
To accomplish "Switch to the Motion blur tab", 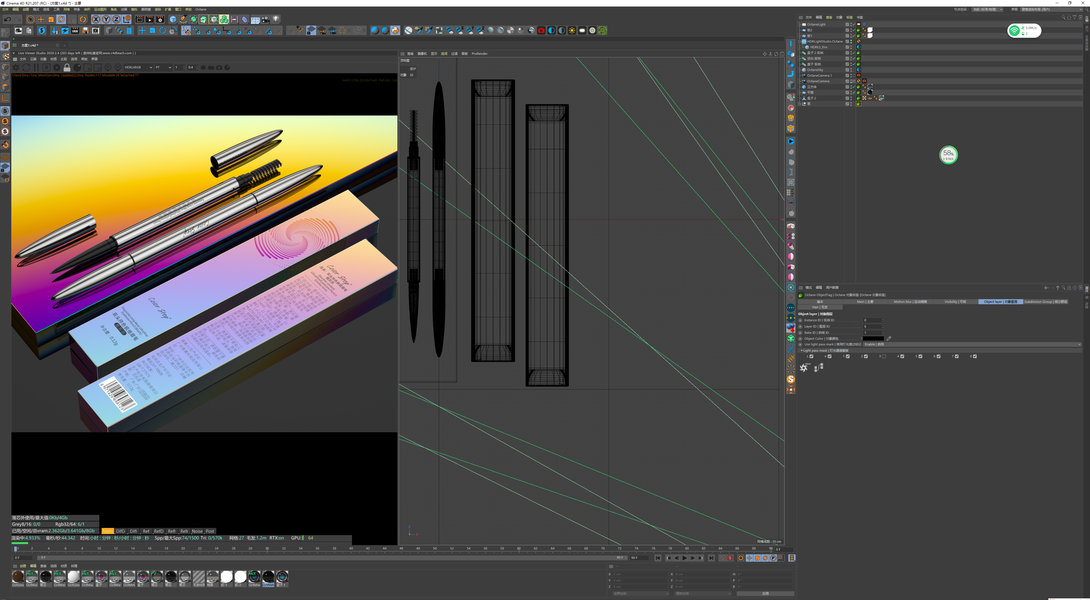I will [909, 301].
